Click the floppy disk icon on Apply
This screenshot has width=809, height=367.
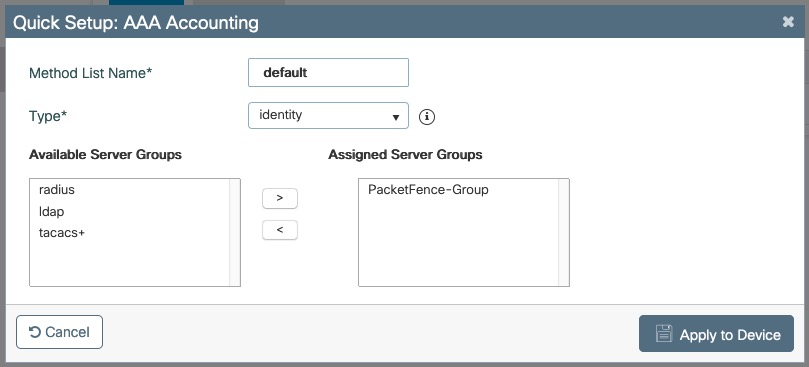tap(664, 333)
